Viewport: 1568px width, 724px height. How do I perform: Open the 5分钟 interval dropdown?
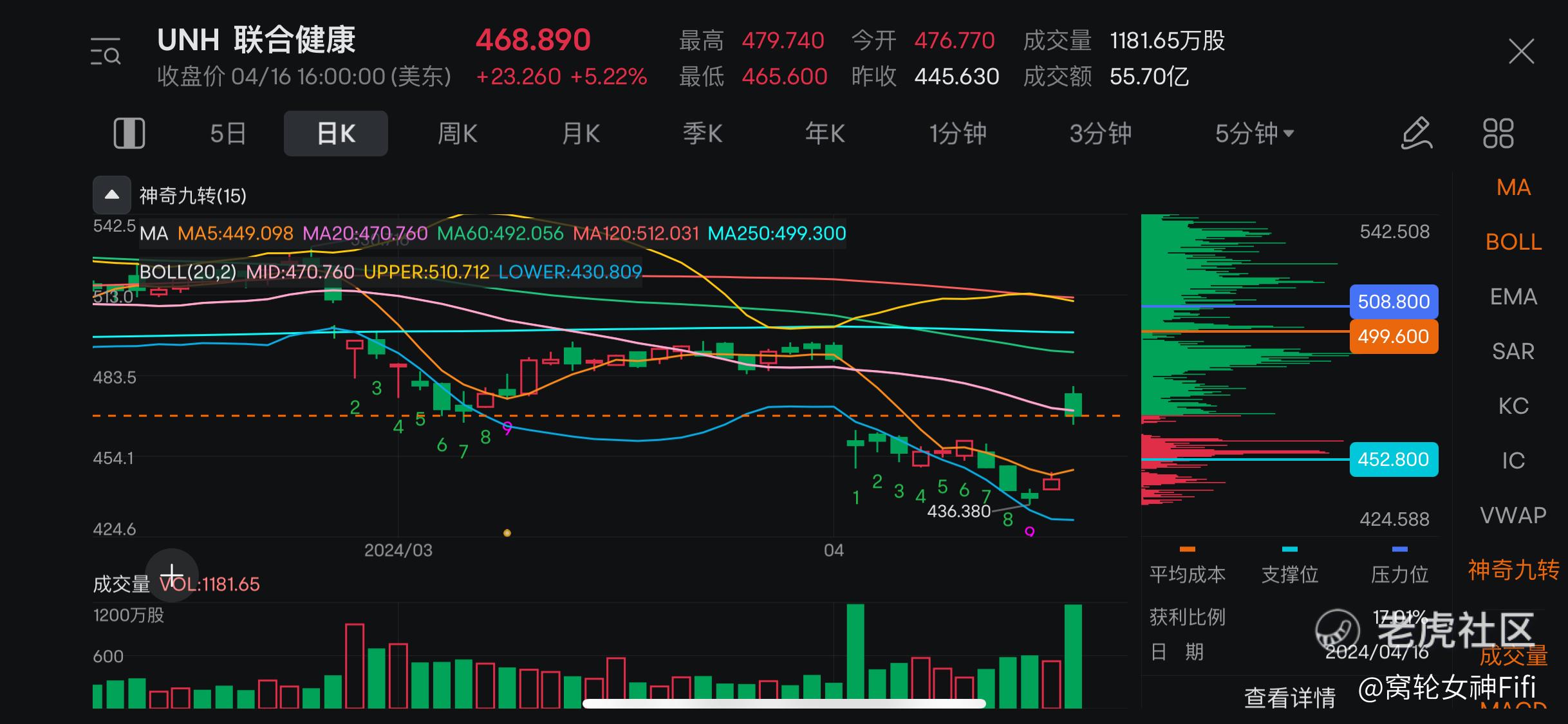pos(1254,134)
